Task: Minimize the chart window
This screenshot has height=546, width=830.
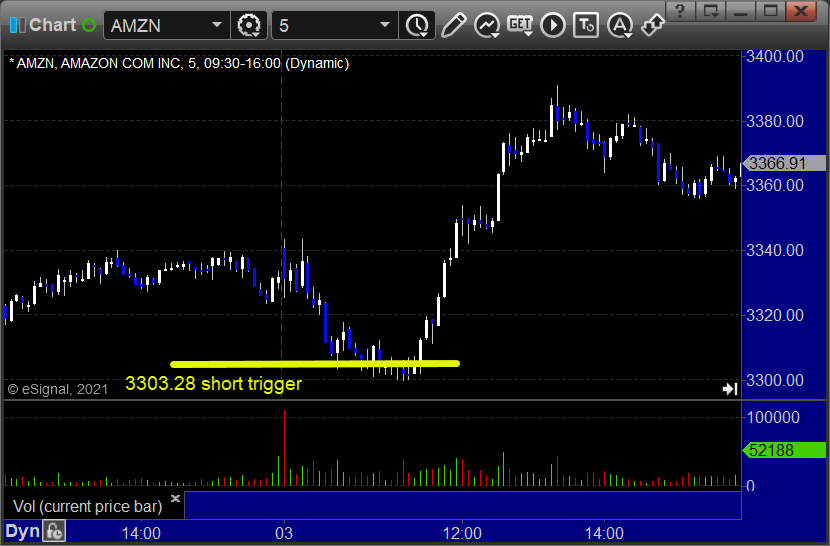Action: (x=741, y=11)
